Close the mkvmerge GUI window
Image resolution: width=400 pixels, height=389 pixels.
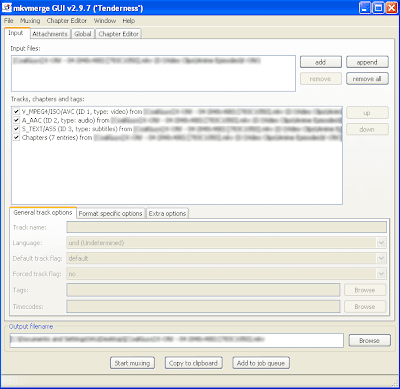point(392,8)
